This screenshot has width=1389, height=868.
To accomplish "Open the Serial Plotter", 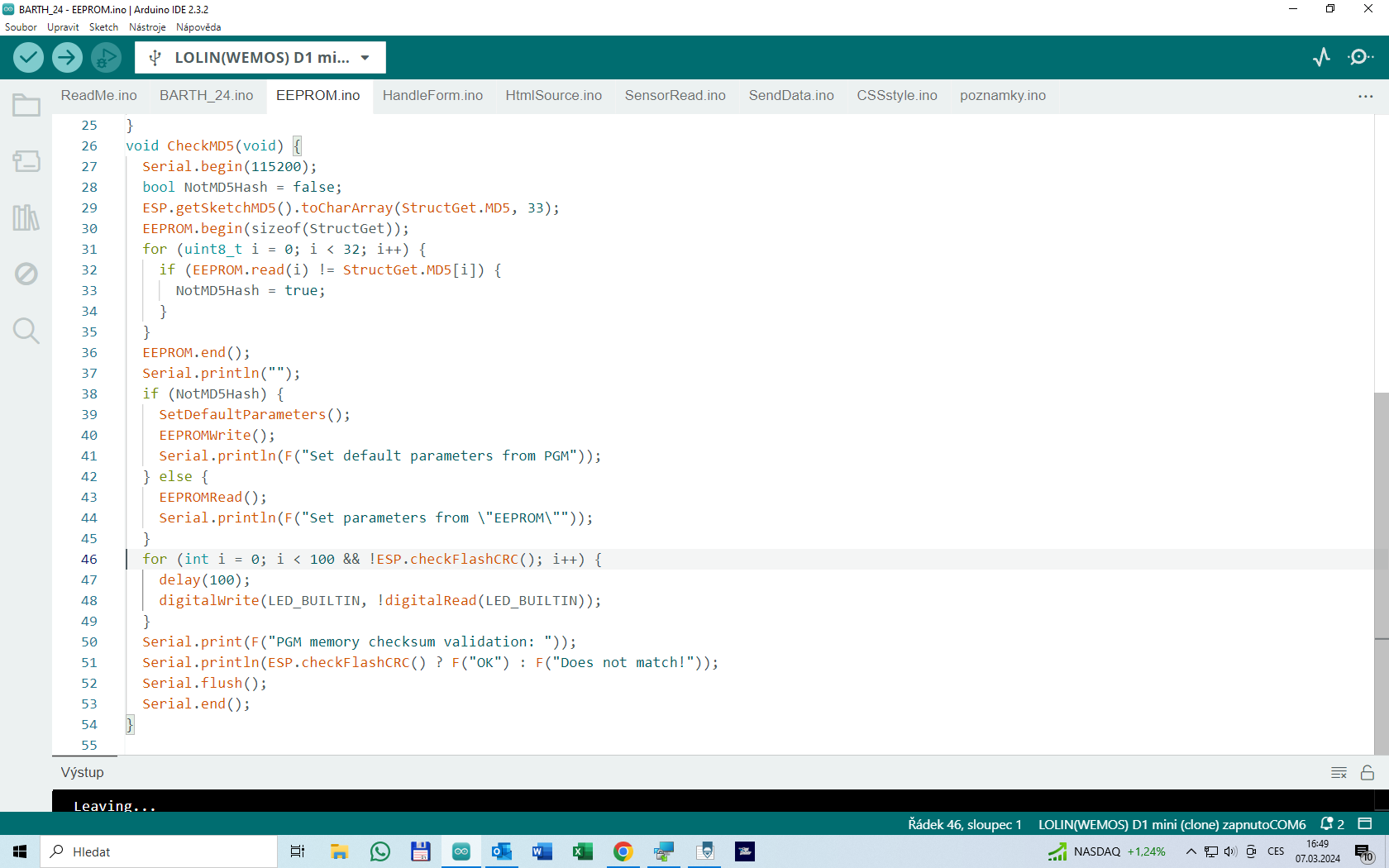I will (1321, 57).
